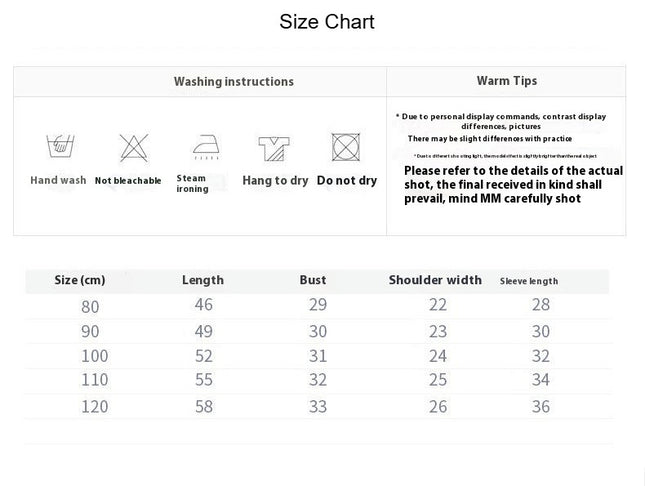Select the size 120 row label

[95, 407]
